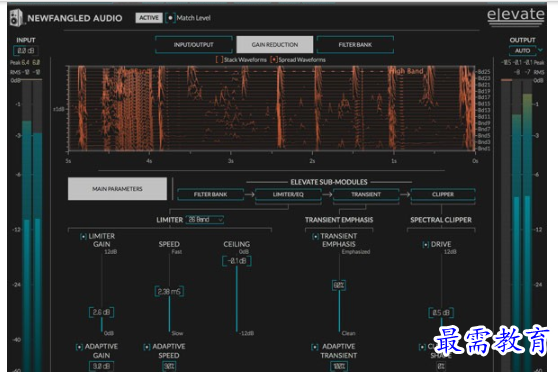The width and height of the screenshot is (558, 372).
Task: Open the LIMITER/EQ sub-module
Action: pyautogui.click(x=288, y=194)
